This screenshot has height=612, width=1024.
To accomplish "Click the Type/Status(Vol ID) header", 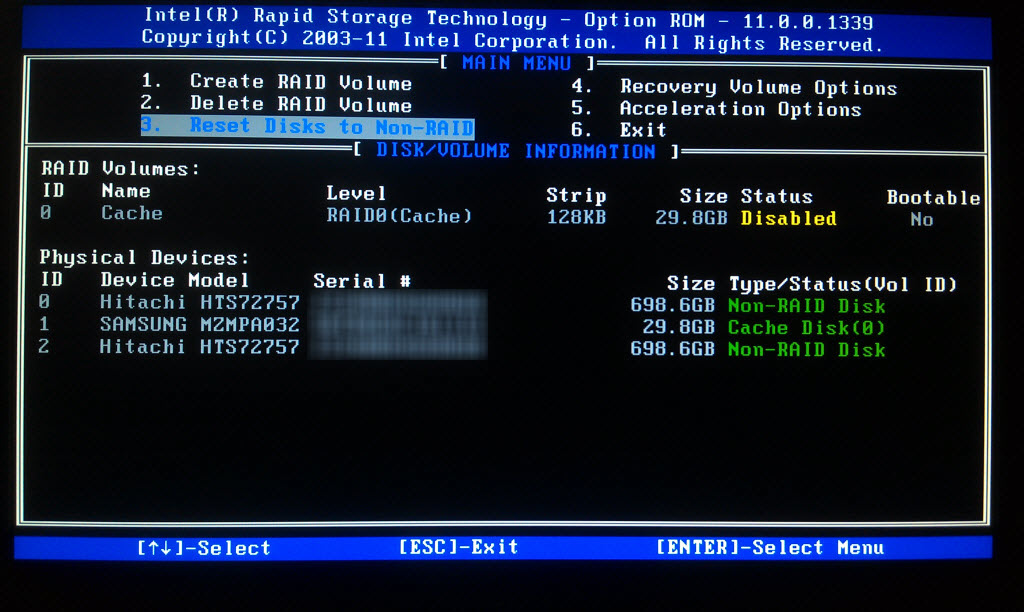I will (x=843, y=284).
